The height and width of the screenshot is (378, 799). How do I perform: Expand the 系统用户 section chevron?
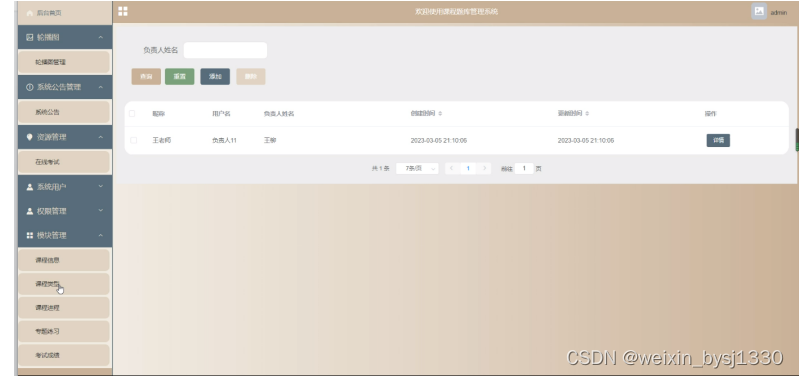tap(101, 186)
